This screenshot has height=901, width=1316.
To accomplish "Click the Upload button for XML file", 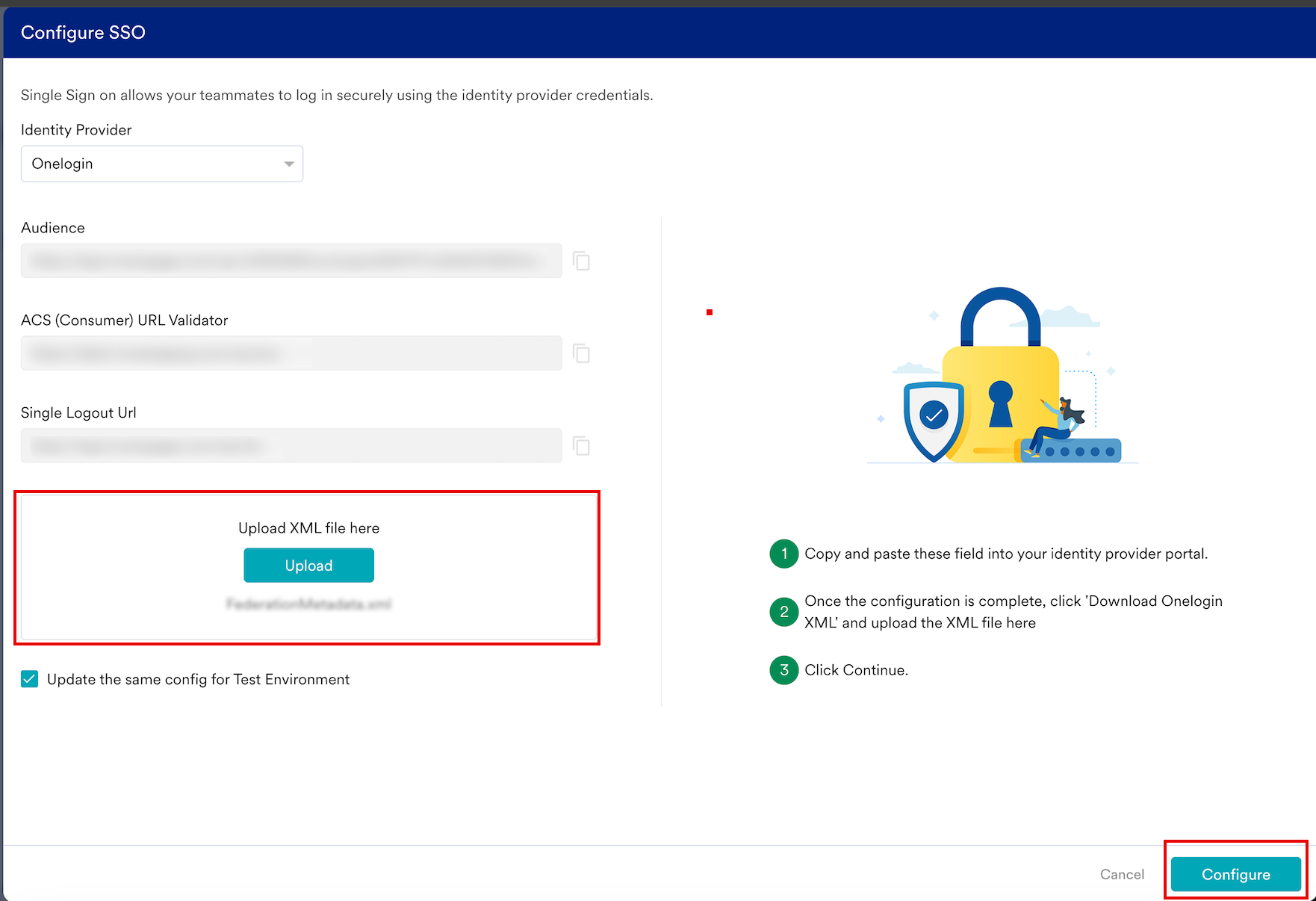I will click(308, 566).
